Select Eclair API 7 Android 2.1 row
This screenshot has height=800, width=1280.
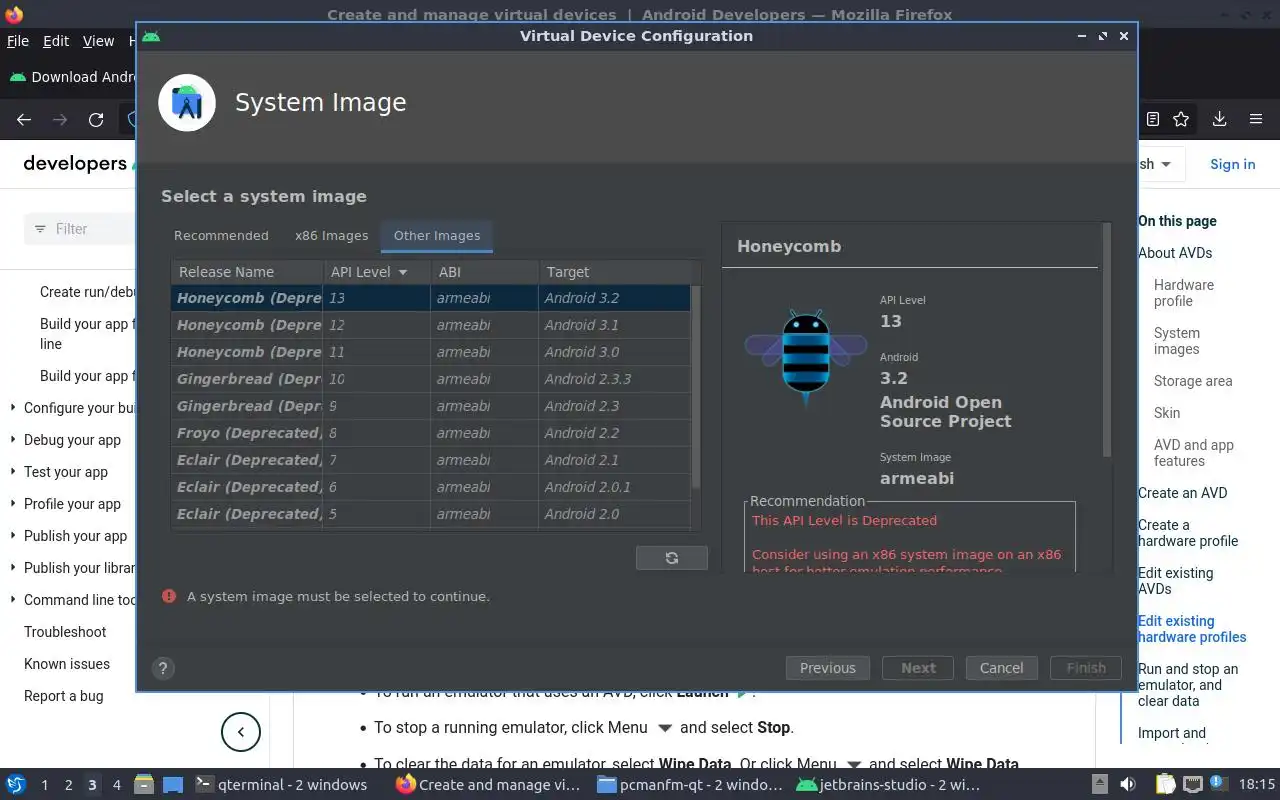coord(431,460)
